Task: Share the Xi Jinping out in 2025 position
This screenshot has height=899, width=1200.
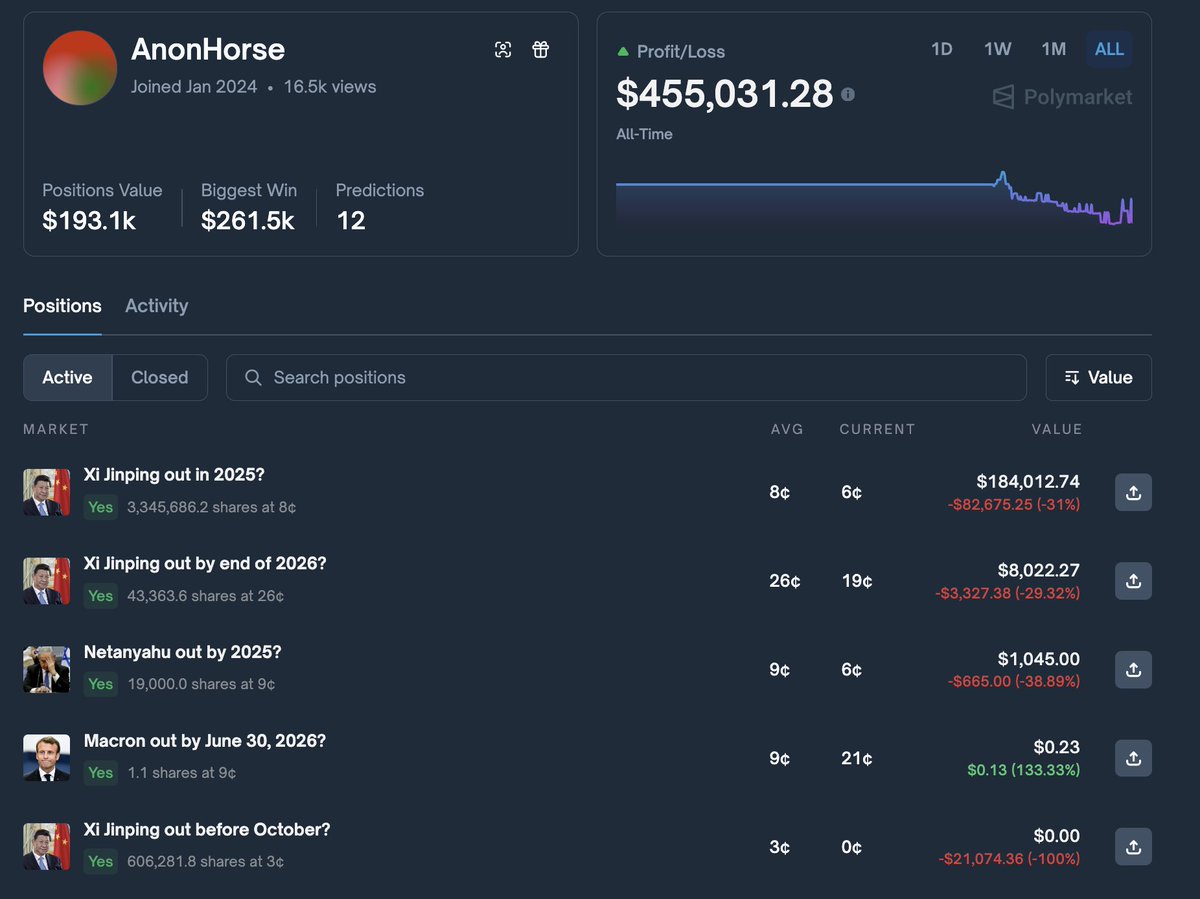Action: point(1133,492)
